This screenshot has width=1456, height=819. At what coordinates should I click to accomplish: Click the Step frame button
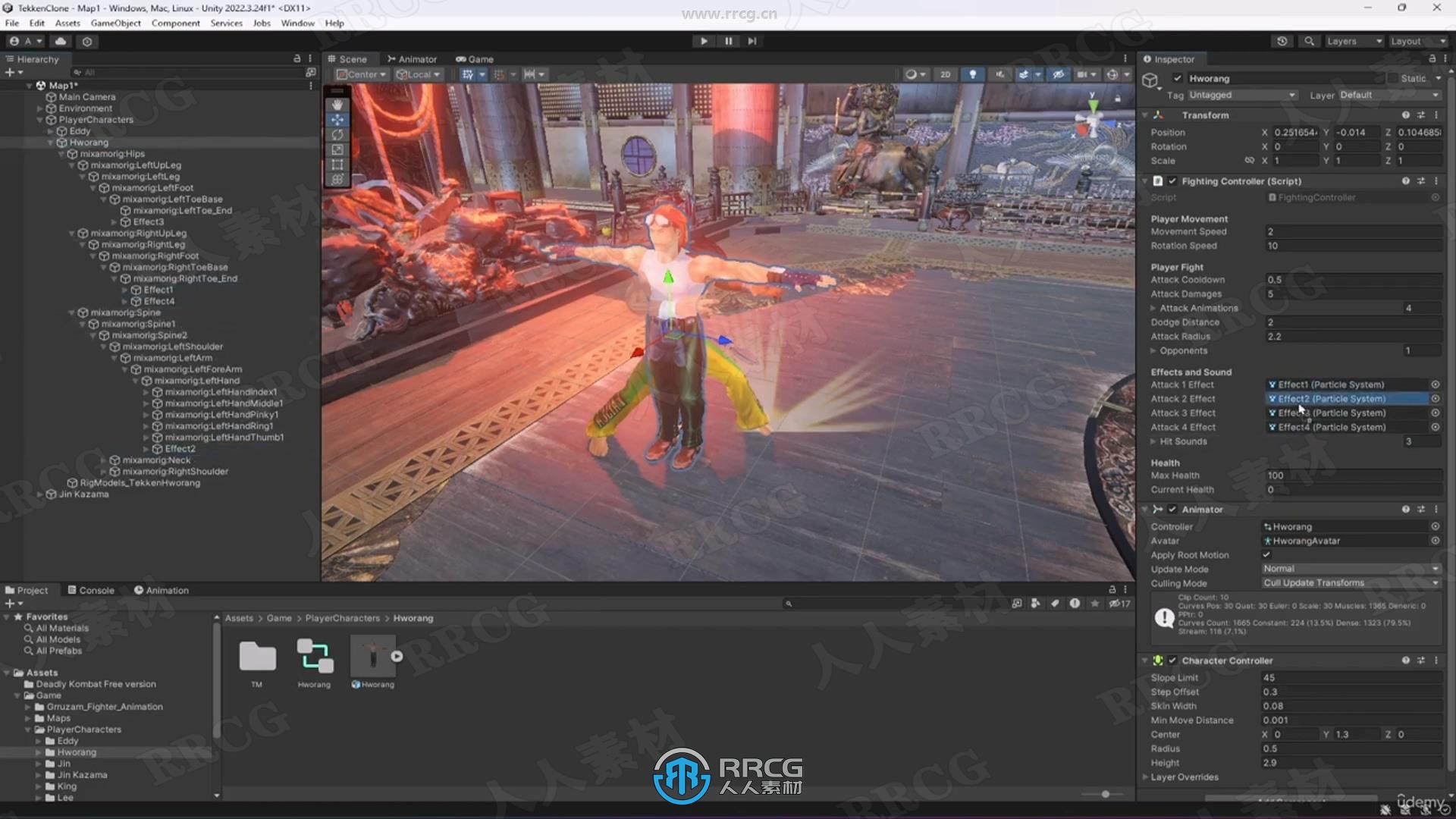[752, 41]
